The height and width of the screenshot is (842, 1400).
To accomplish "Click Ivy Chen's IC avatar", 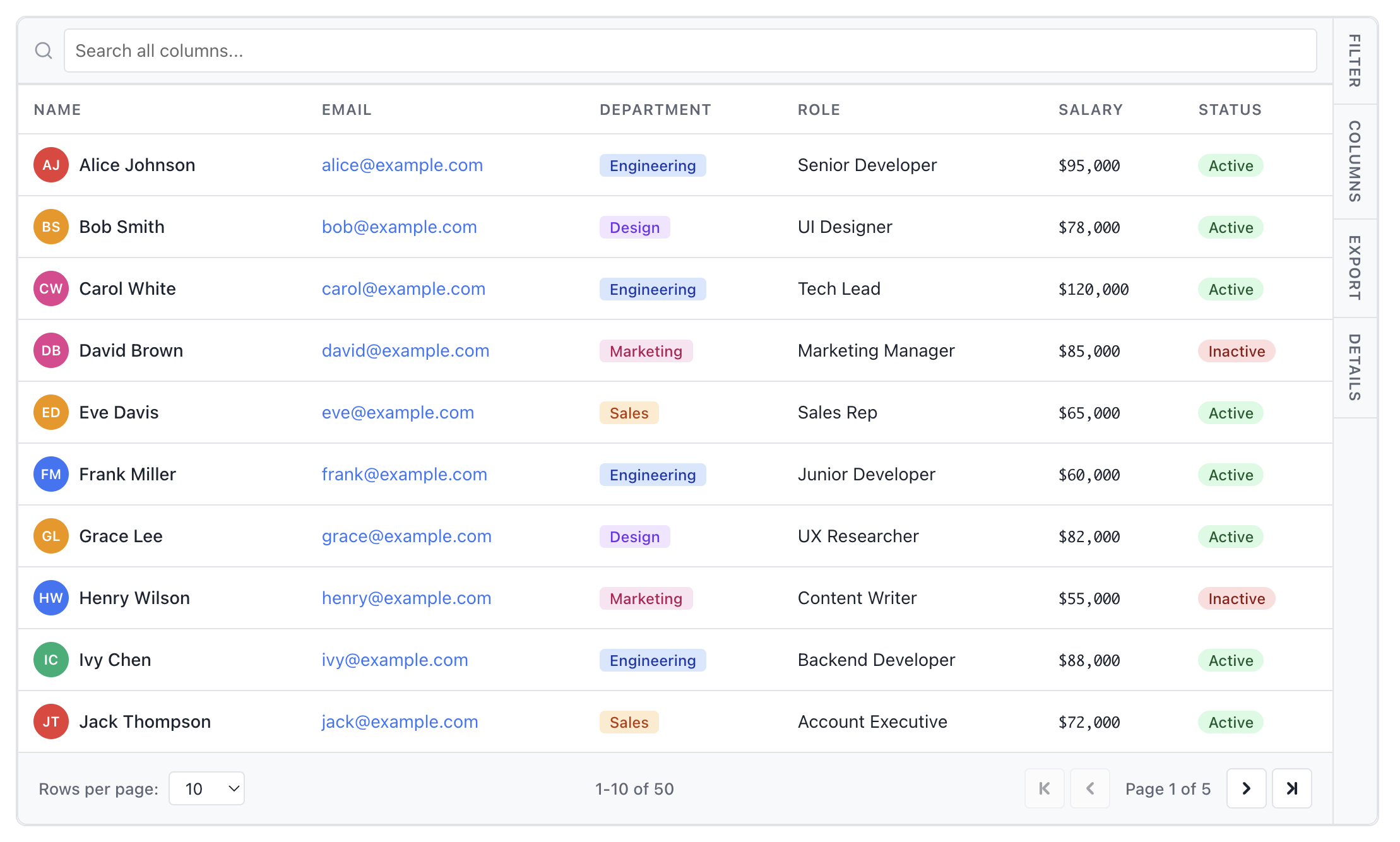I will (x=51, y=660).
